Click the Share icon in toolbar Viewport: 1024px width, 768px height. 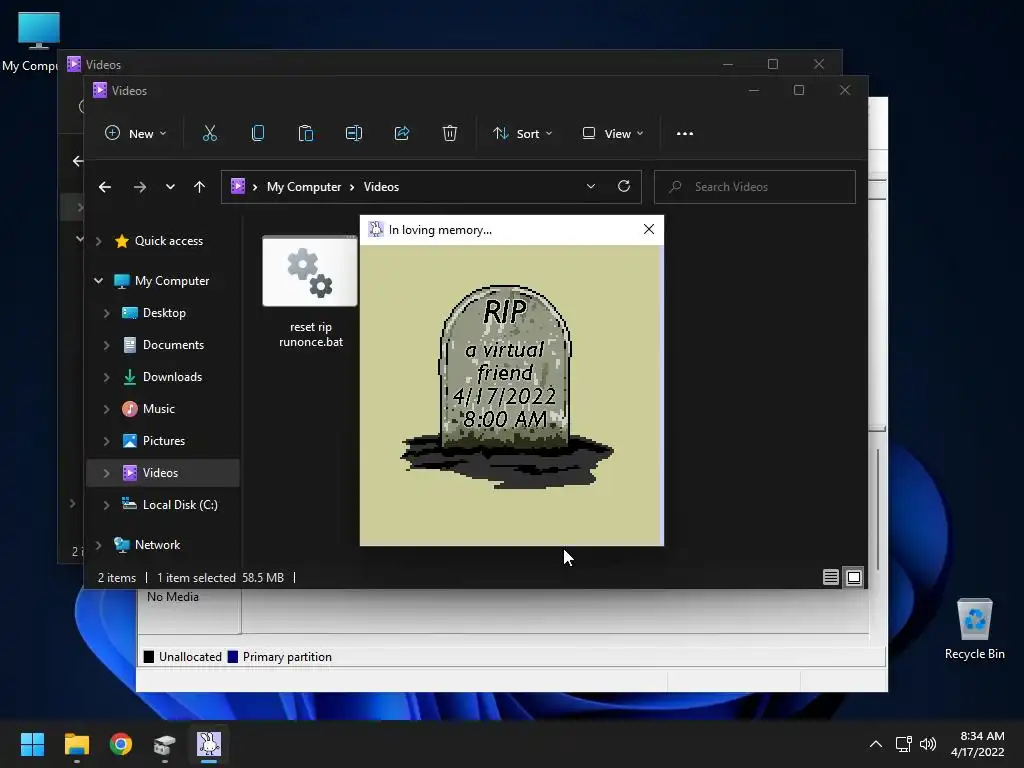click(x=402, y=133)
